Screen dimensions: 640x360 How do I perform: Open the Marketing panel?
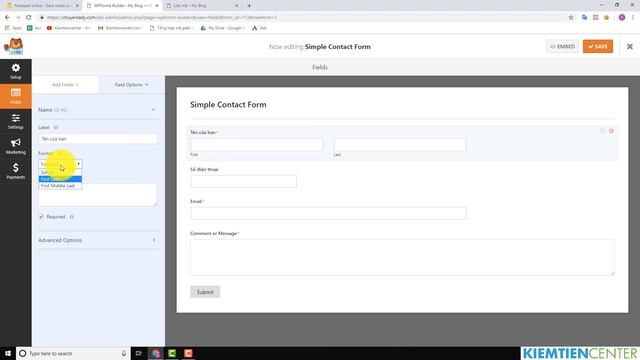16,146
